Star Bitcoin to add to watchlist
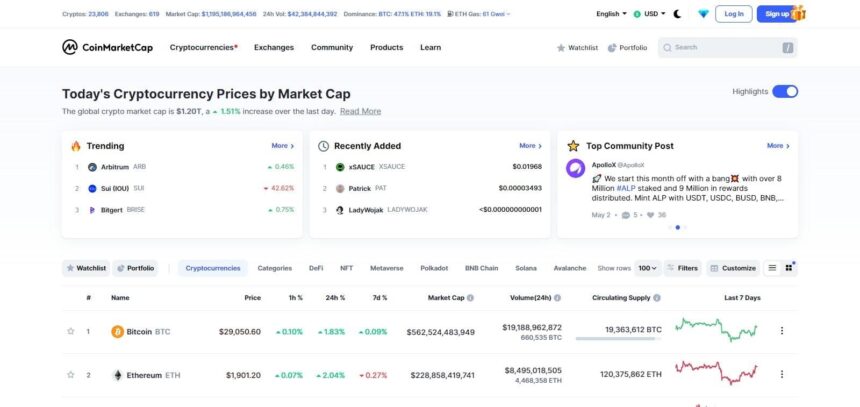Screen dimensions: 860x407 [x=70, y=331]
